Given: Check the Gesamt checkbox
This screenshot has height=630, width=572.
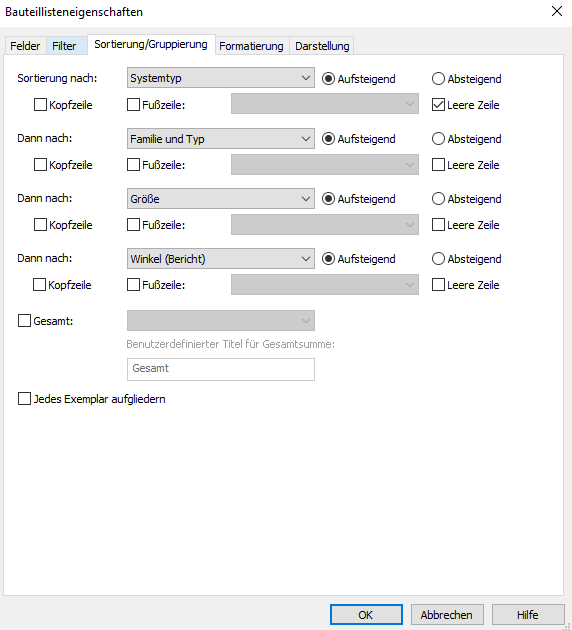Looking at the screenshot, I should [25, 321].
